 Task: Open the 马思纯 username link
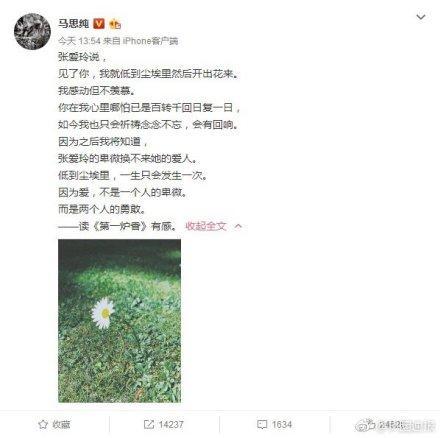(74, 23)
